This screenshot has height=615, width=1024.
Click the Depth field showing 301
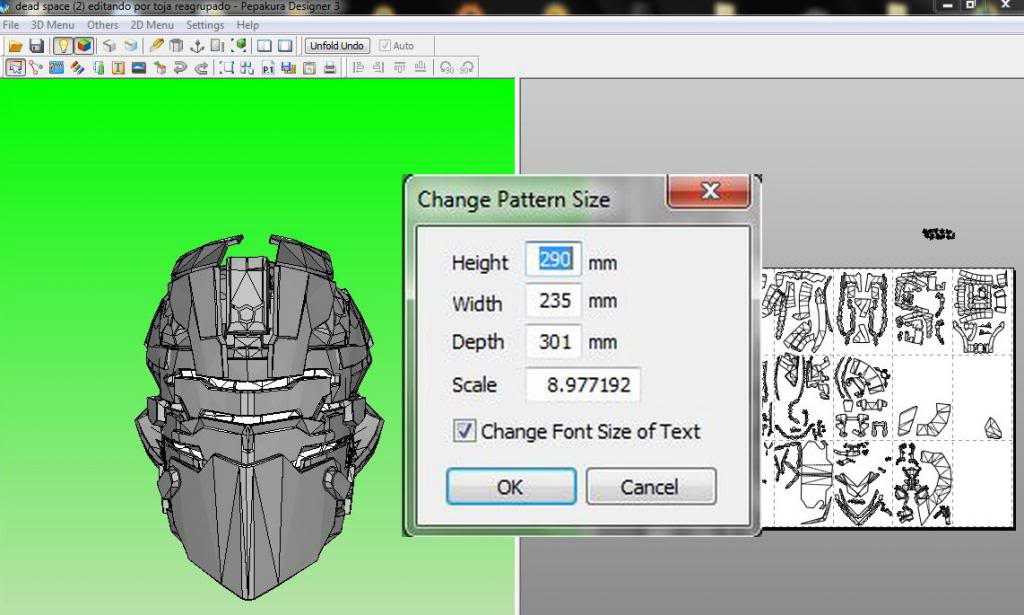(x=553, y=341)
